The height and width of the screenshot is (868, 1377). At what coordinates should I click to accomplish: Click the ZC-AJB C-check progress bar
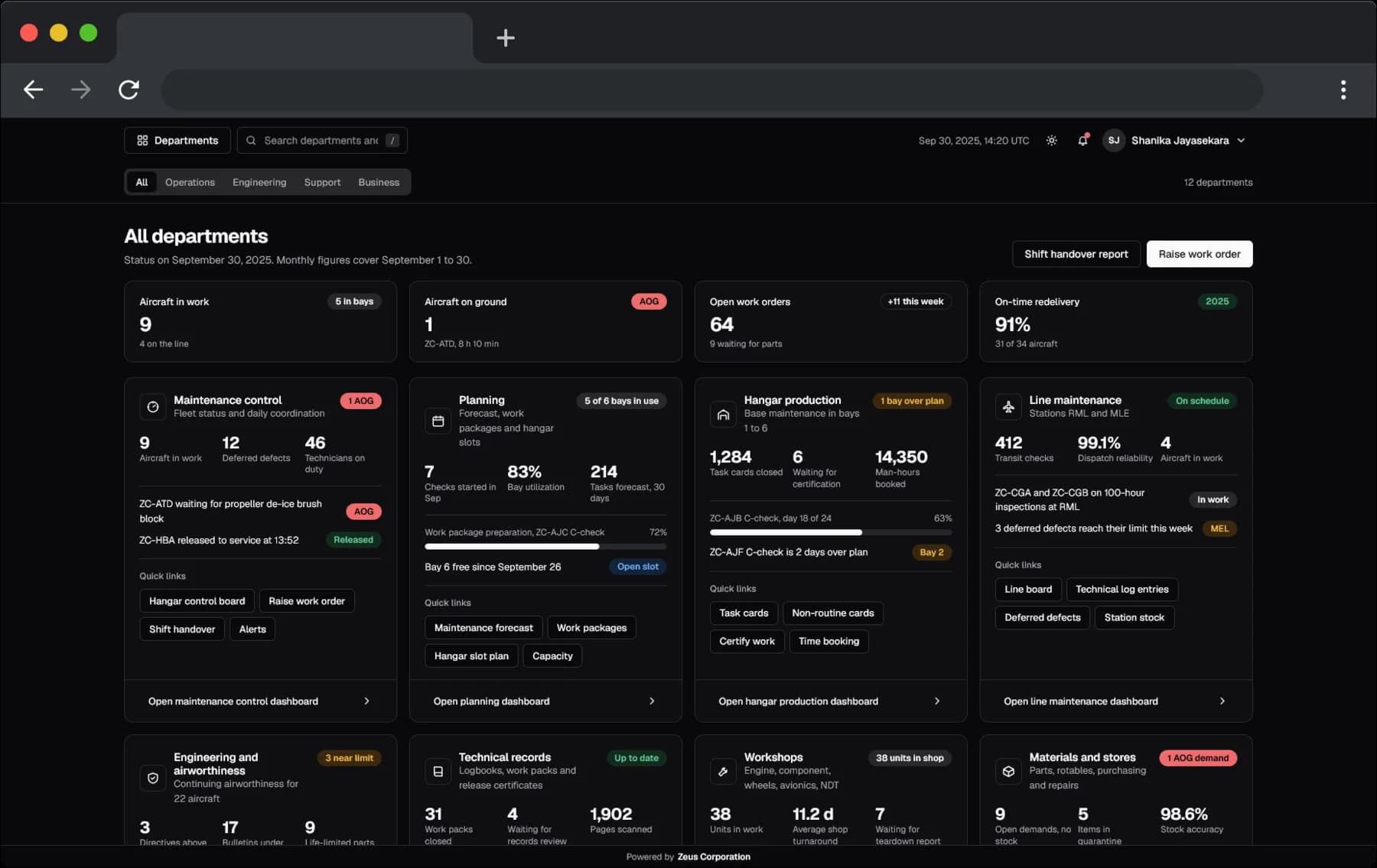tap(831, 532)
